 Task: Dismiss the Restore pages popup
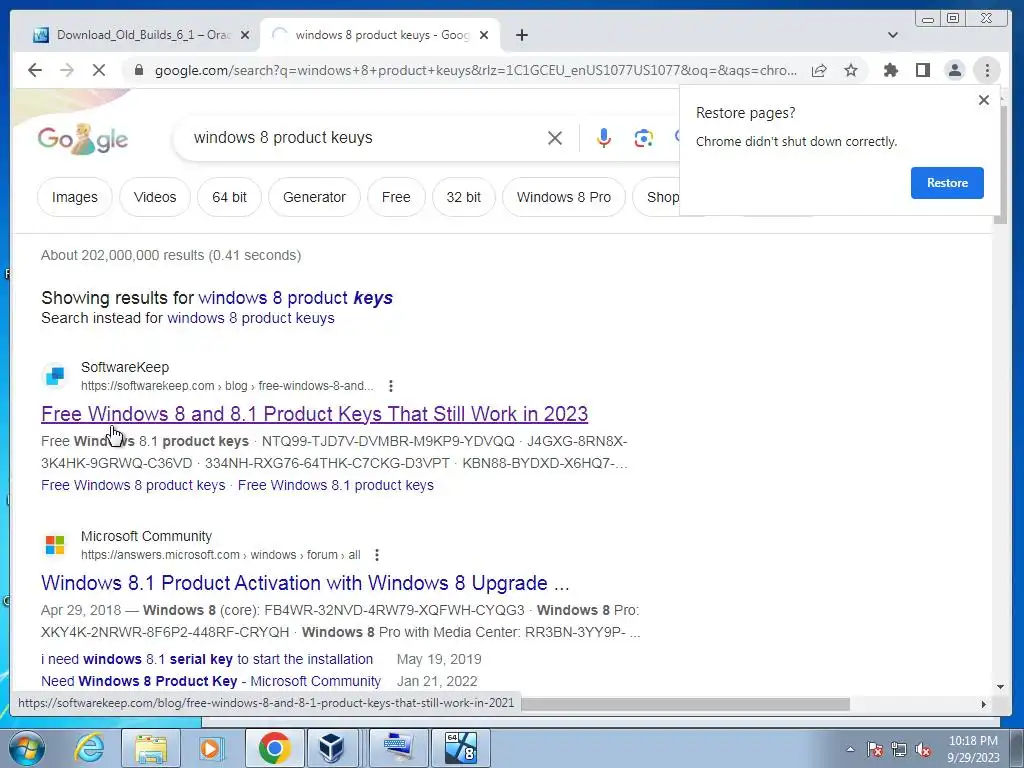tap(984, 100)
